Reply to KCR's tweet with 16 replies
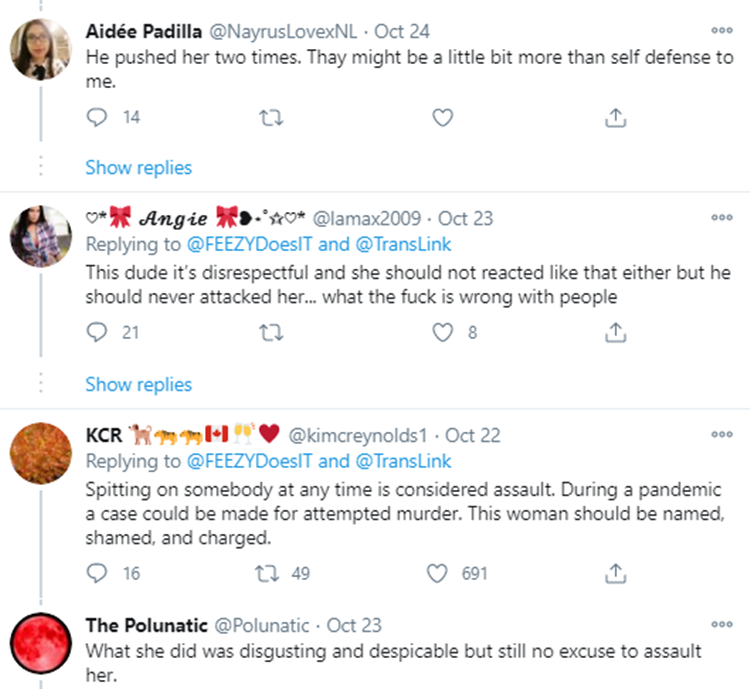Screen dimensions: 750x689 click(97, 573)
